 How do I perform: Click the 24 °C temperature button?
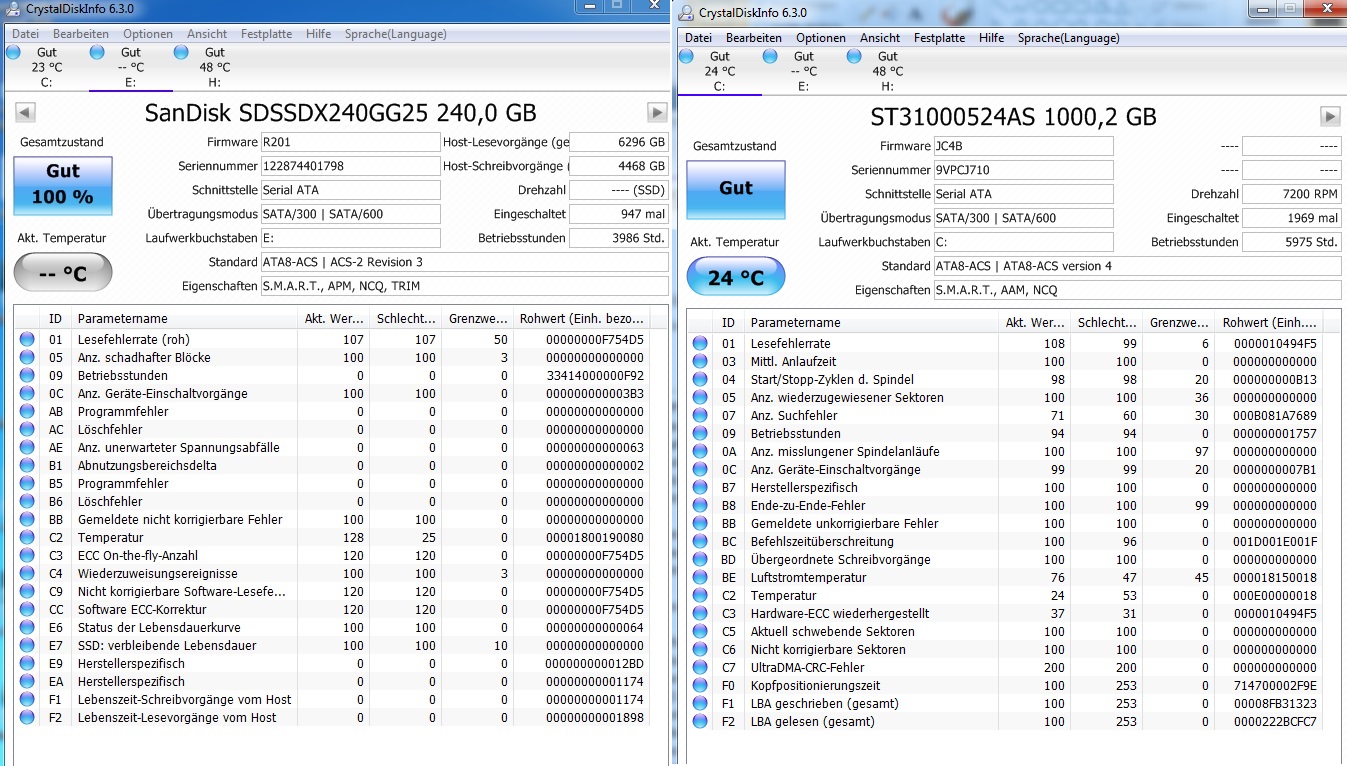pos(735,277)
